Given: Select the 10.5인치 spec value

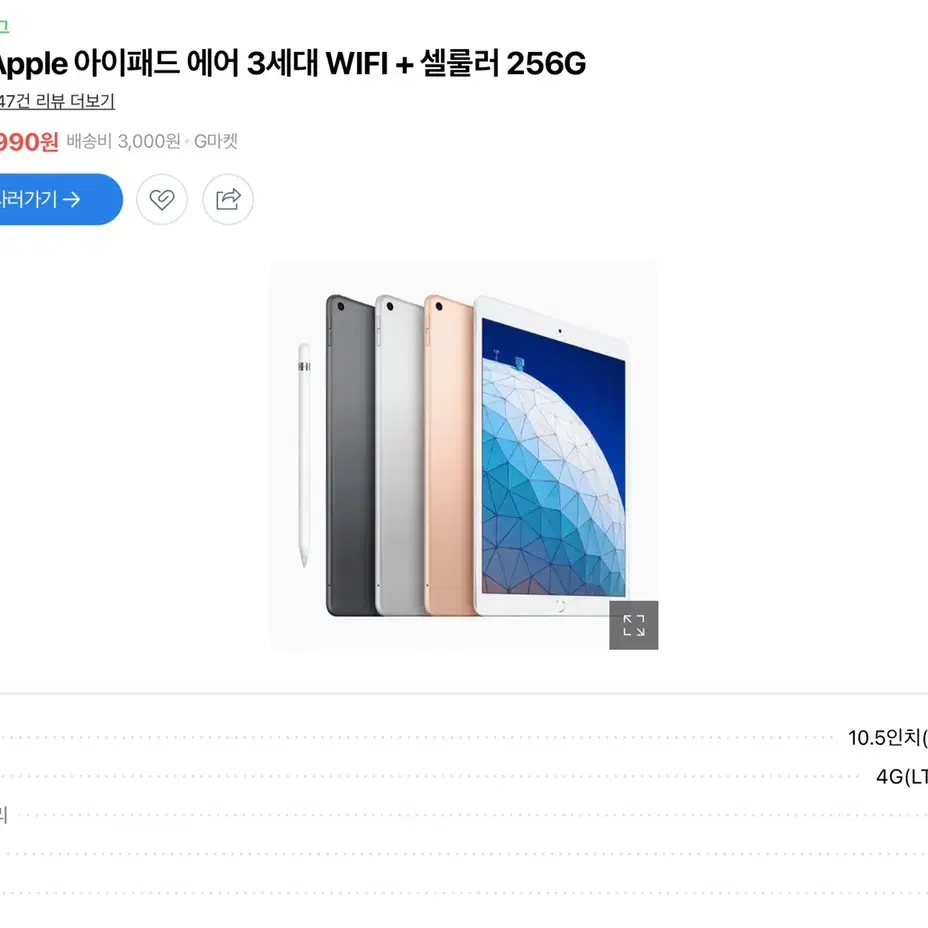Looking at the screenshot, I should pyautogui.click(x=888, y=738).
